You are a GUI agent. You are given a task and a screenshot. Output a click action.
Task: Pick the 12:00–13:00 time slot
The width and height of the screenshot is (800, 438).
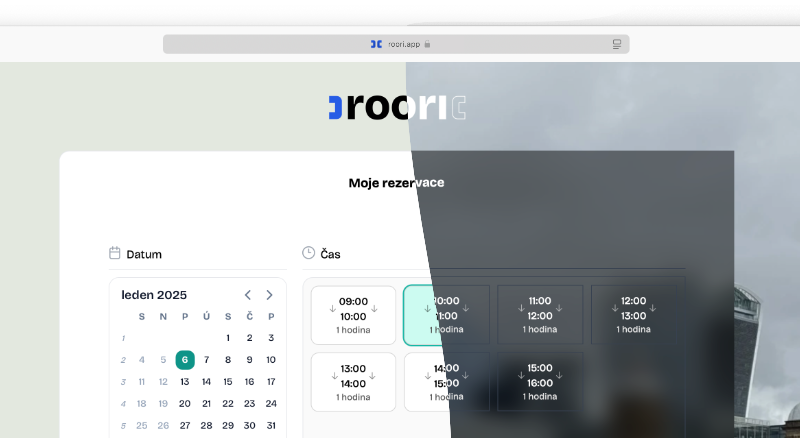633,315
